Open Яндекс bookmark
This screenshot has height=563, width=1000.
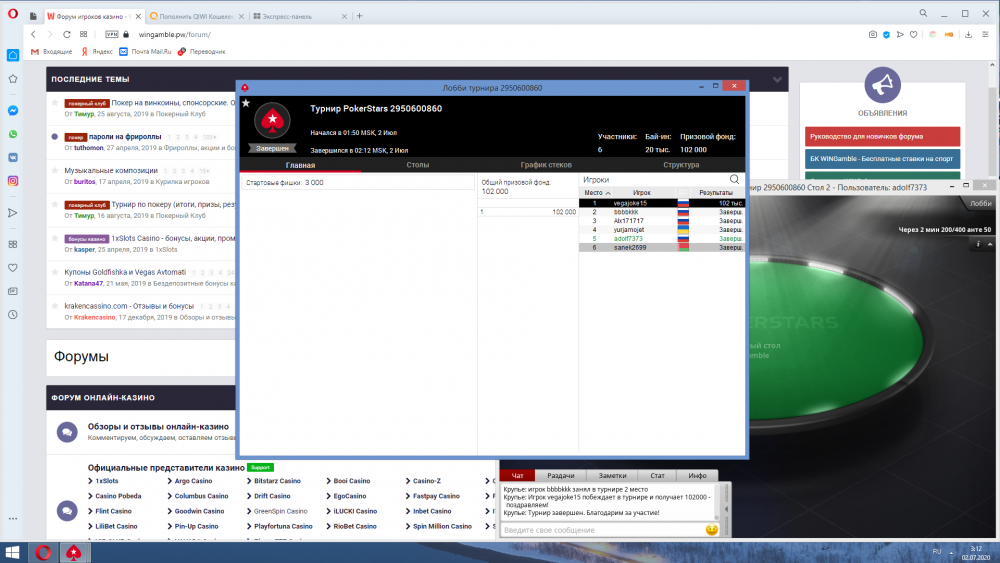tap(96, 52)
